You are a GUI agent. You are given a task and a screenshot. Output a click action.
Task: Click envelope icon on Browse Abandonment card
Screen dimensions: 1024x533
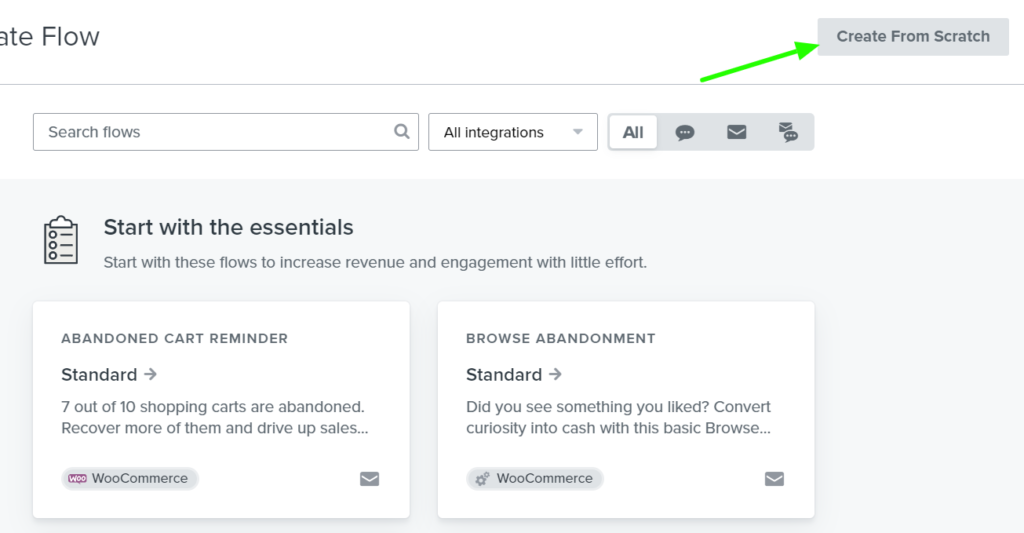point(775,479)
